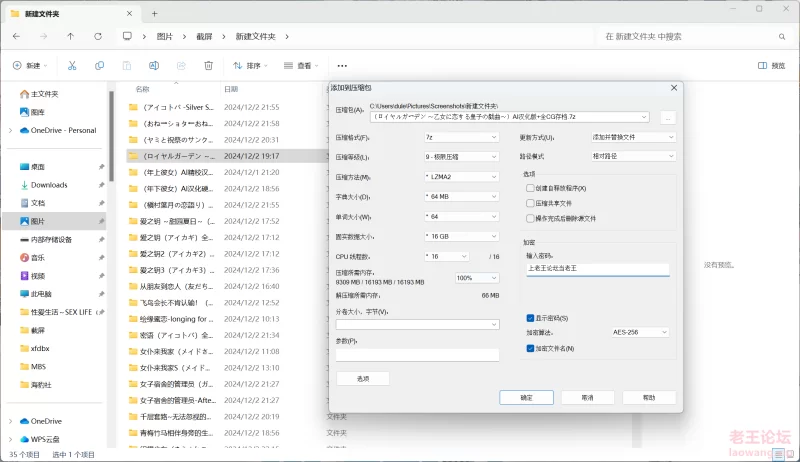The width and height of the screenshot is (800, 462).
Task: Open the 压缩方法 LZMA2 dropdown
Action: [461, 176]
